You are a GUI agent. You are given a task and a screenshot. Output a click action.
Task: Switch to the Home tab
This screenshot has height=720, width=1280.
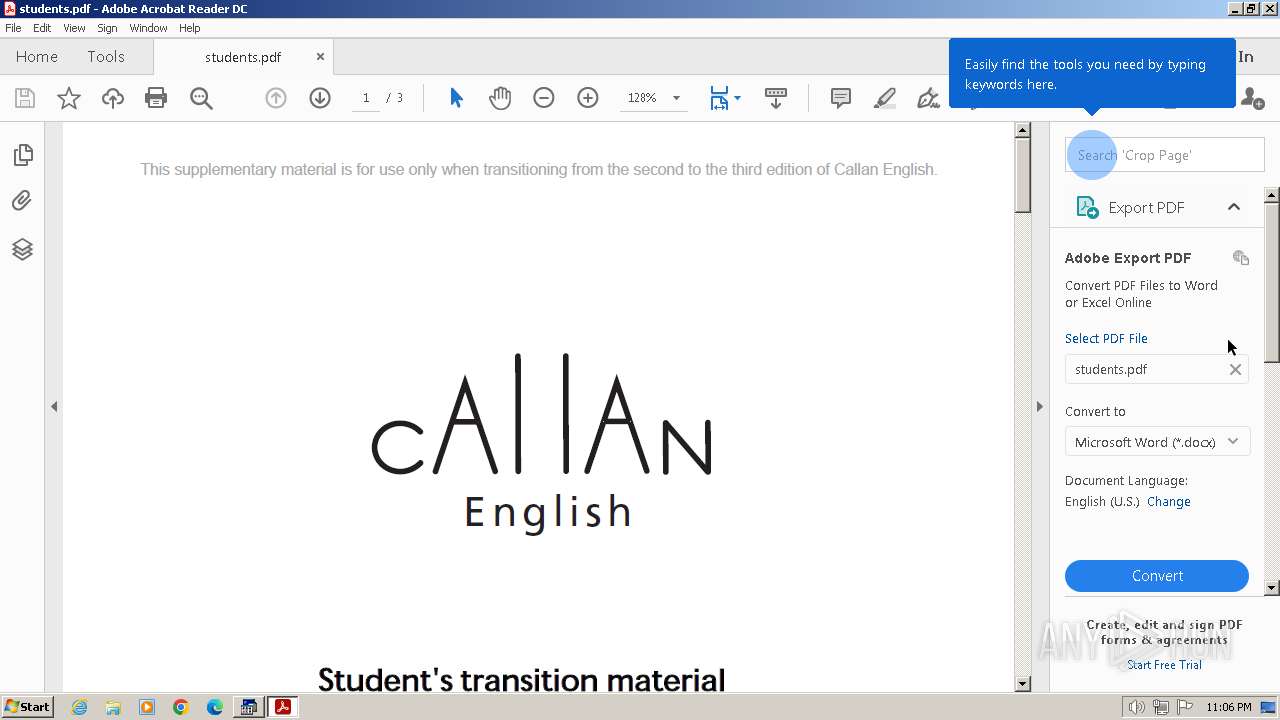(37, 57)
